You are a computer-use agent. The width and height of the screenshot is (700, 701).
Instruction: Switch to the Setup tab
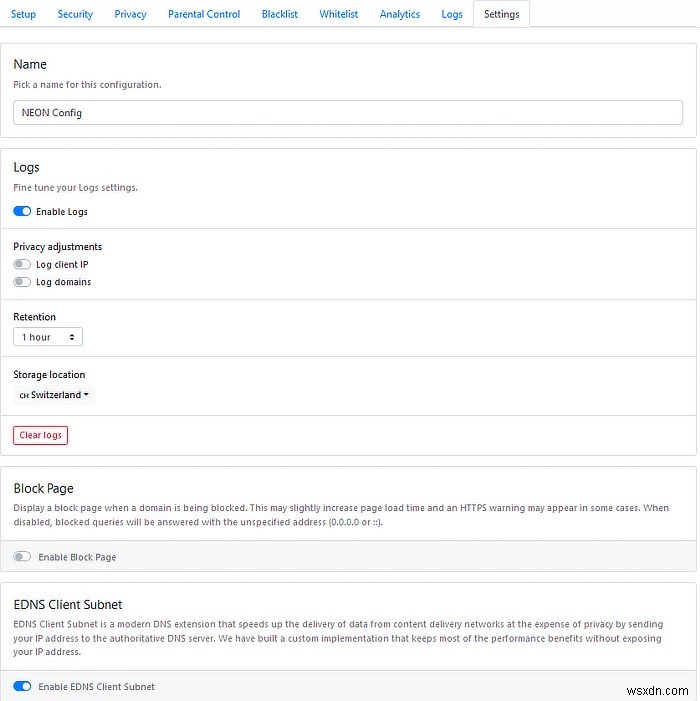tap(23, 14)
